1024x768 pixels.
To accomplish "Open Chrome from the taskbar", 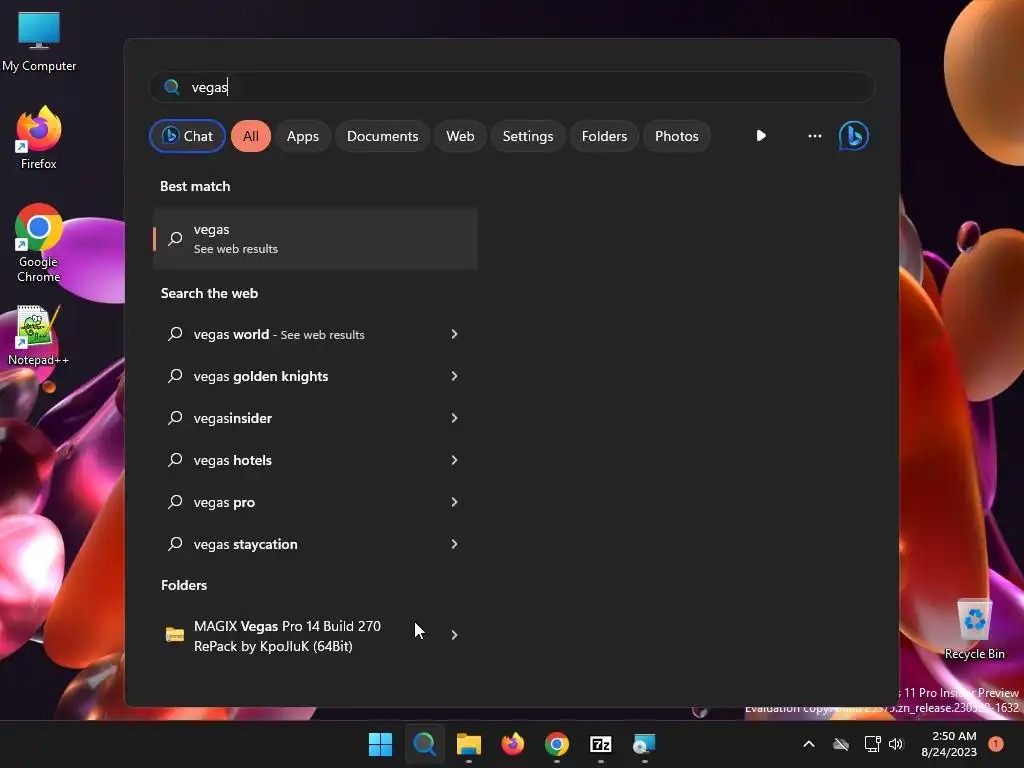I will (x=556, y=744).
